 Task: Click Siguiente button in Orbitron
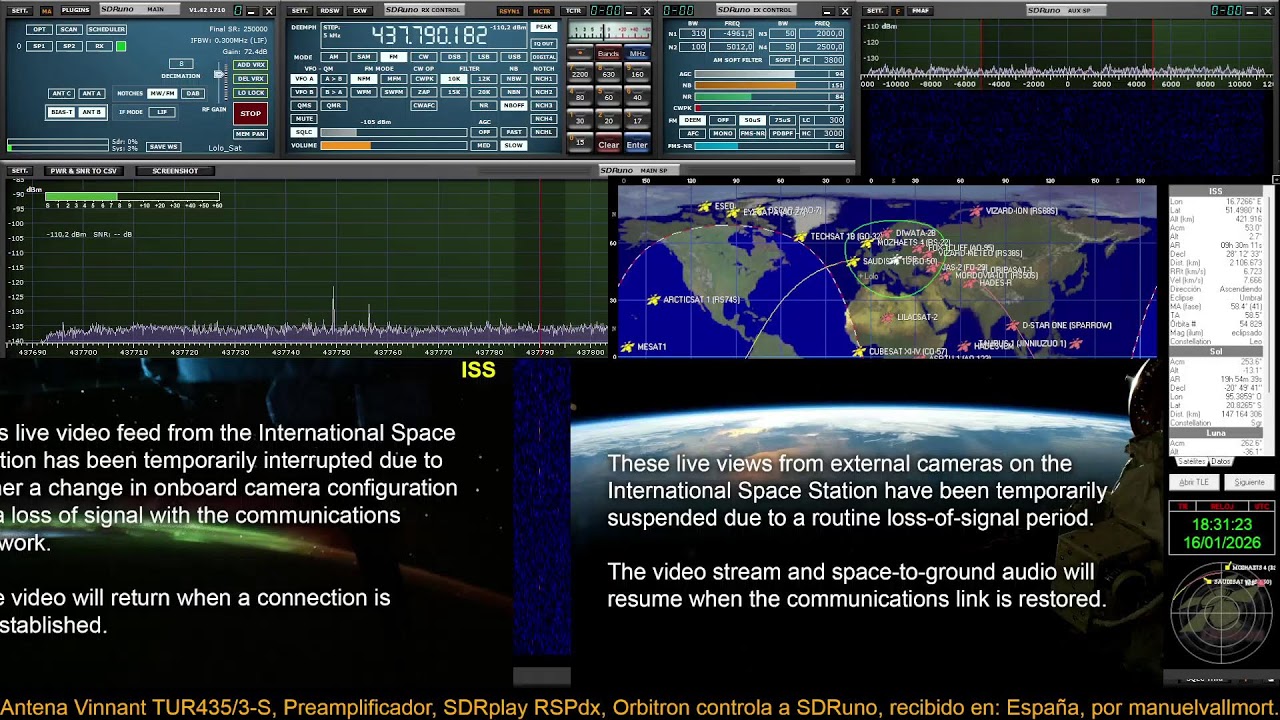[1249, 482]
